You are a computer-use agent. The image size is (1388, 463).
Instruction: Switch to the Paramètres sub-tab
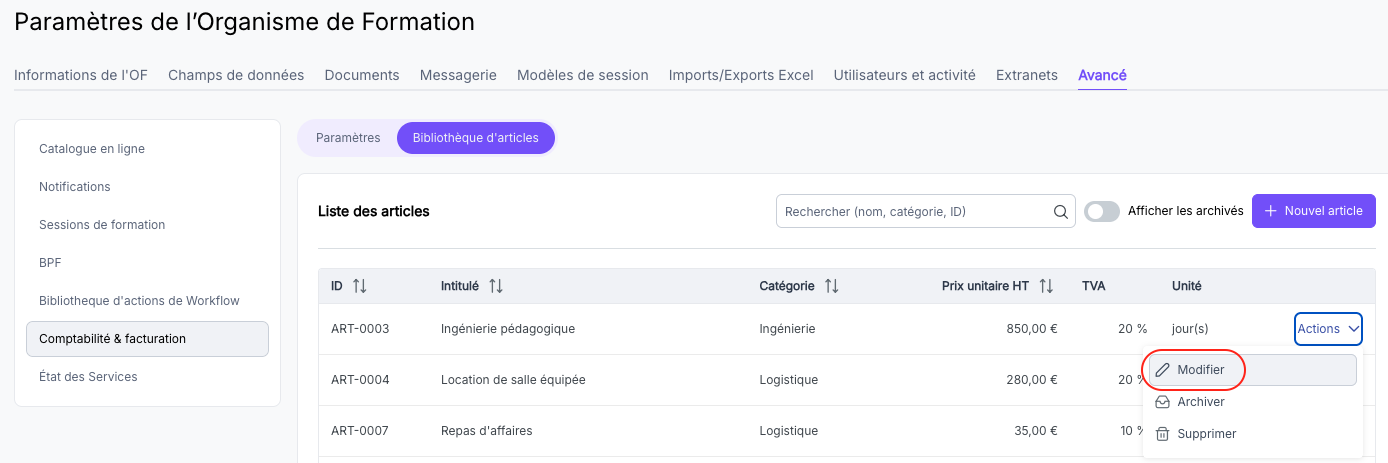tap(348, 138)
